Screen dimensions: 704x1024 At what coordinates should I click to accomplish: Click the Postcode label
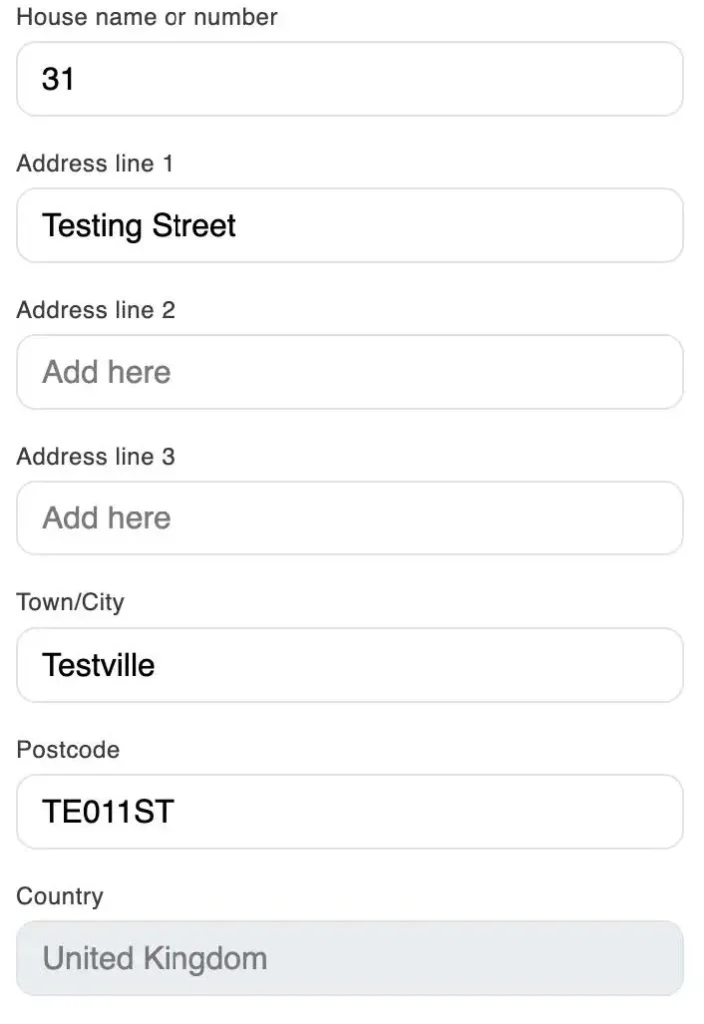pos(66,749)
